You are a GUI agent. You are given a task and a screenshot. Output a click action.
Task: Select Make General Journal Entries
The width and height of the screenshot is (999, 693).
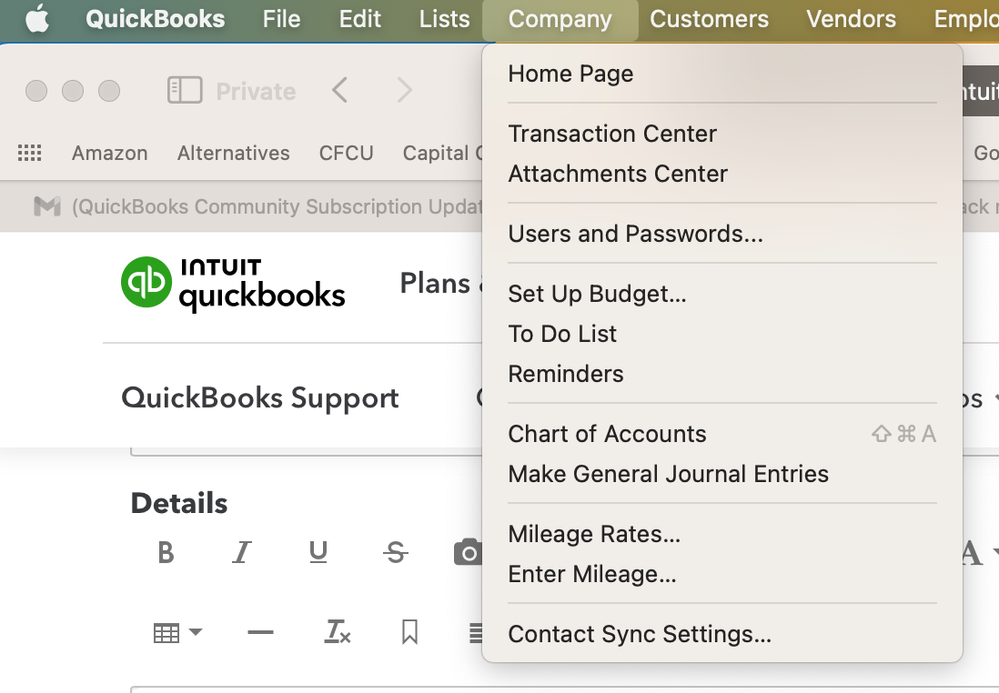tap(722, 474)
